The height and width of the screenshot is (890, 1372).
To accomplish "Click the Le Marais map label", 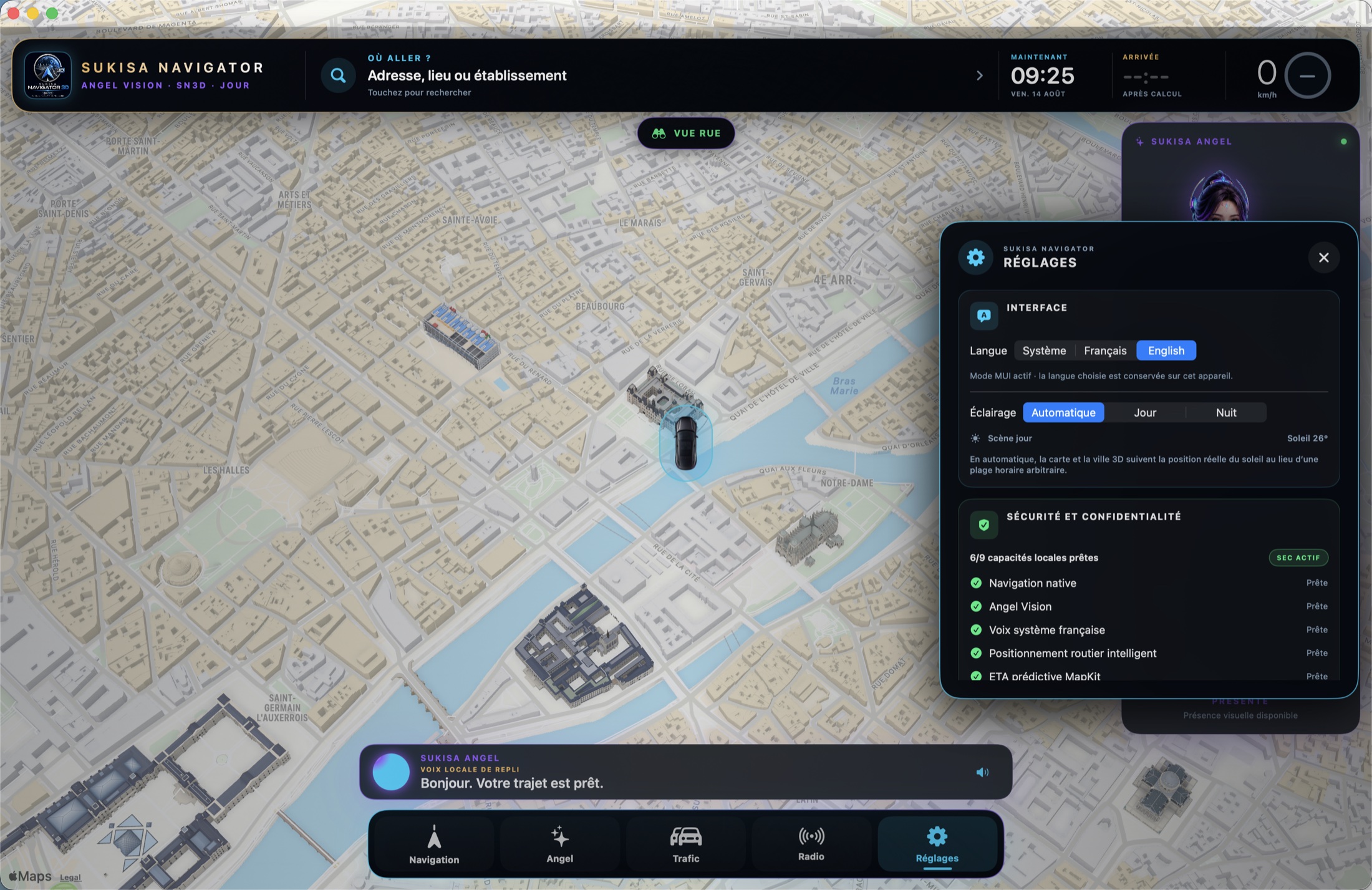I will point(640,223).
